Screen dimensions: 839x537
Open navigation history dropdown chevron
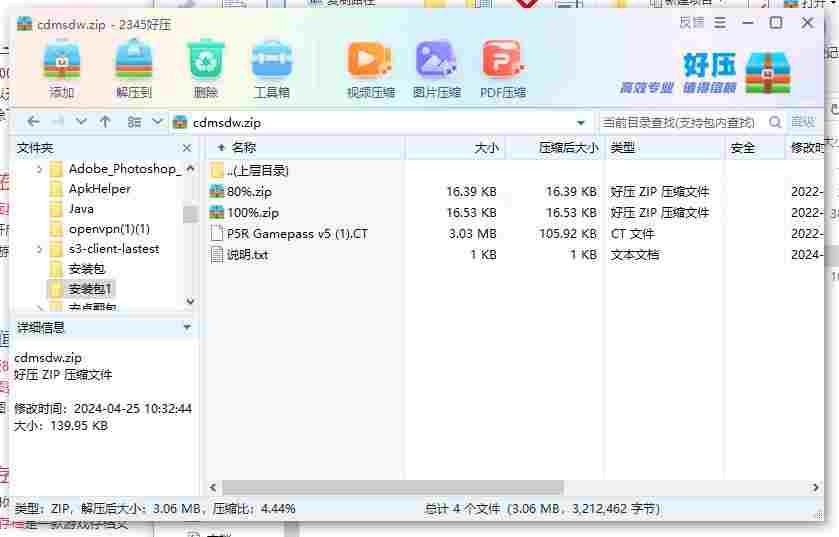pyautogui.click(x=81, y=122)
